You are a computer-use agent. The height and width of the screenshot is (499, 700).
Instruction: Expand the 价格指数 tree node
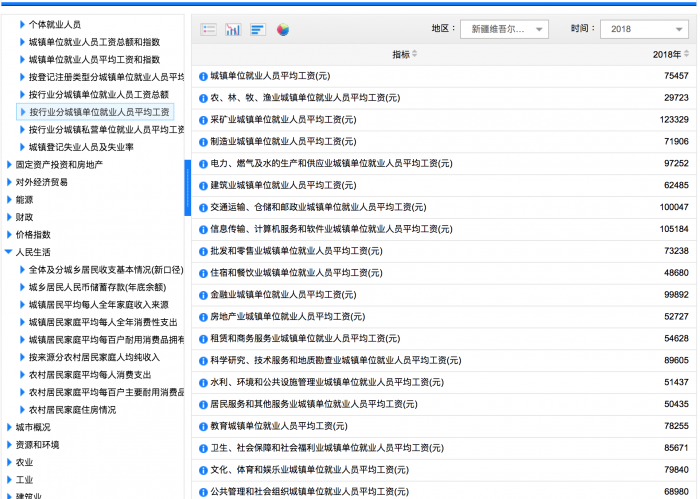tap(9, 235)
